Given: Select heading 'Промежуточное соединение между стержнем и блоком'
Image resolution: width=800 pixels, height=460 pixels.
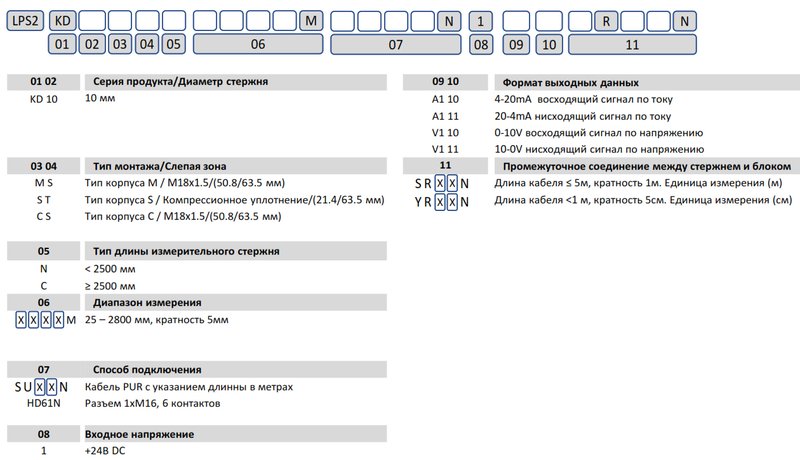Looking at the screenshot, I should point(647,166).
